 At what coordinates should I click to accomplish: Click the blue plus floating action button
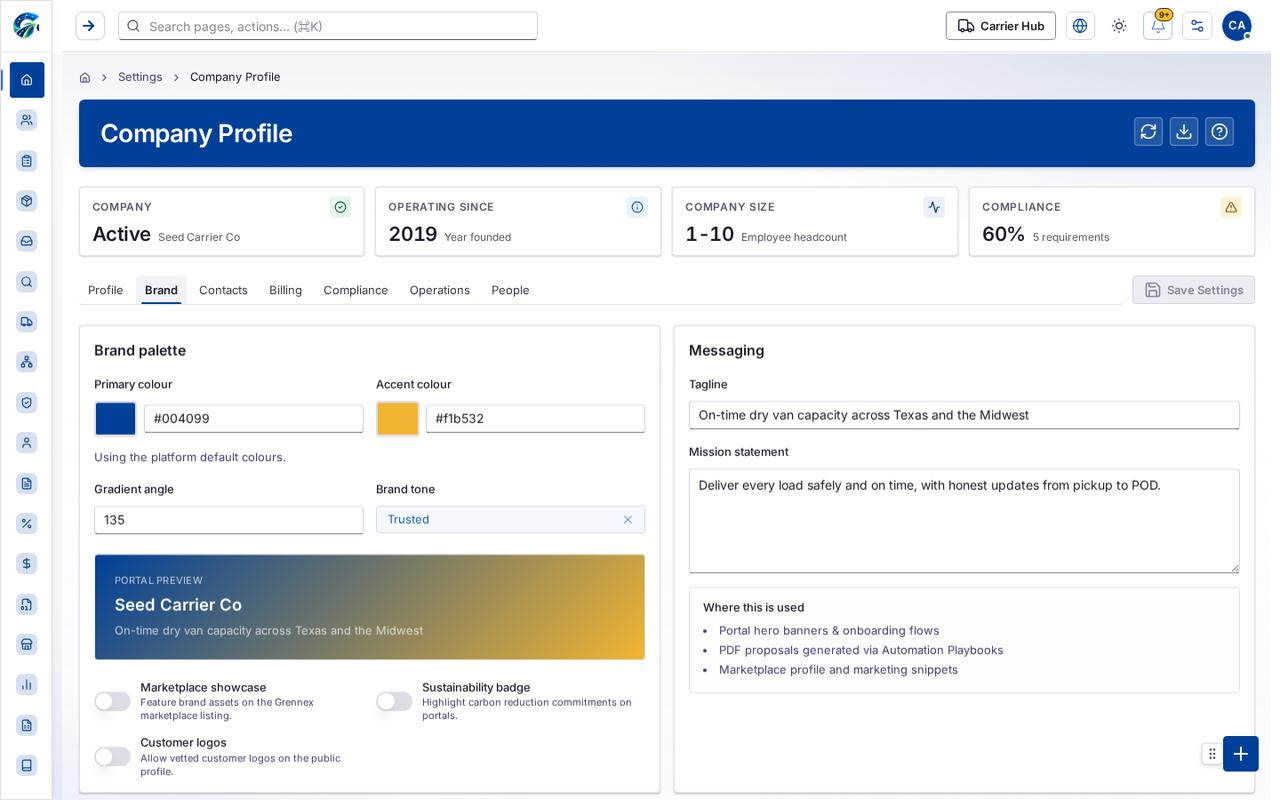point(1240,754)
